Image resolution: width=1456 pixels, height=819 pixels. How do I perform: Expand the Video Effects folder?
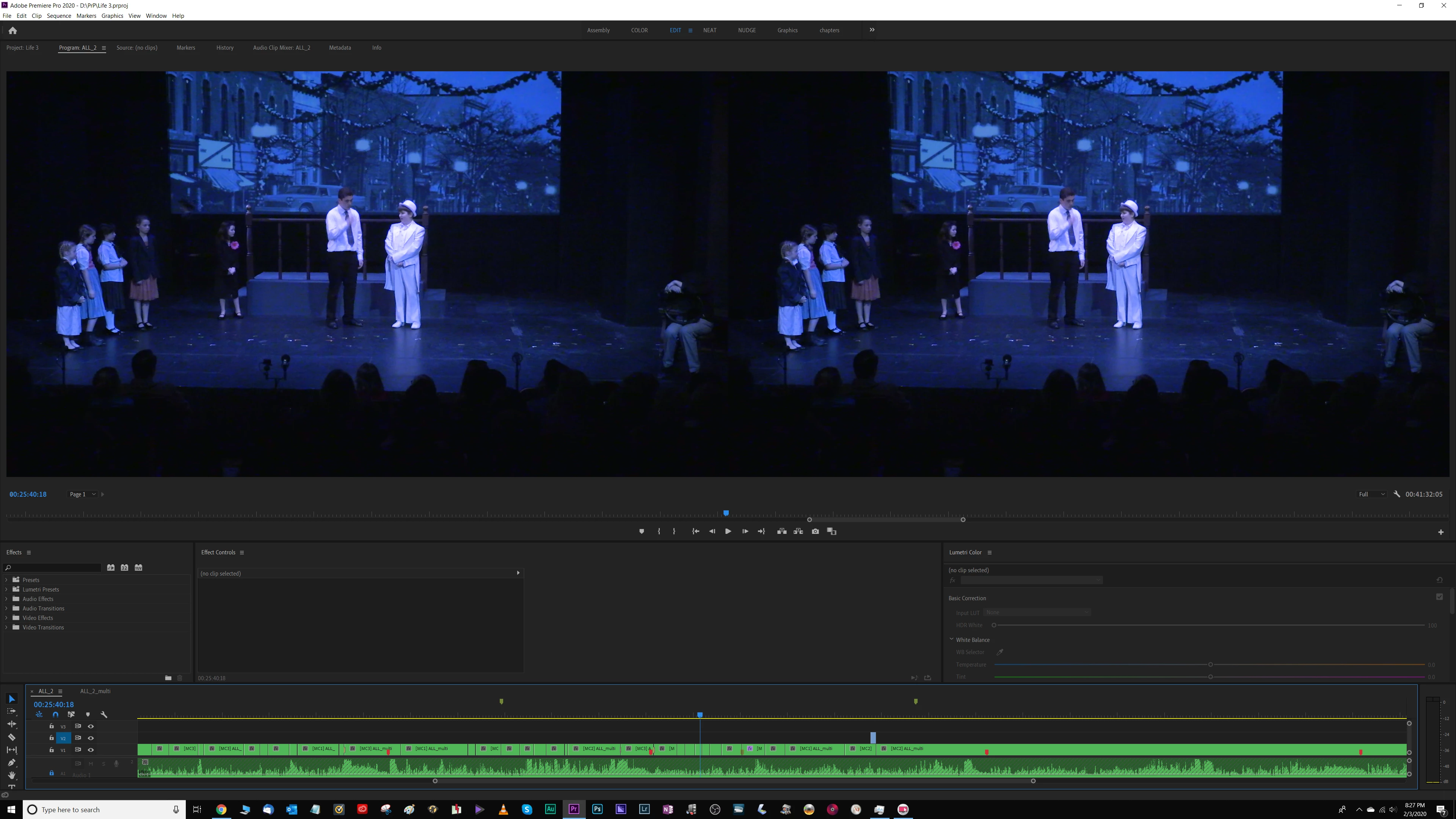[x=6, y=618]
